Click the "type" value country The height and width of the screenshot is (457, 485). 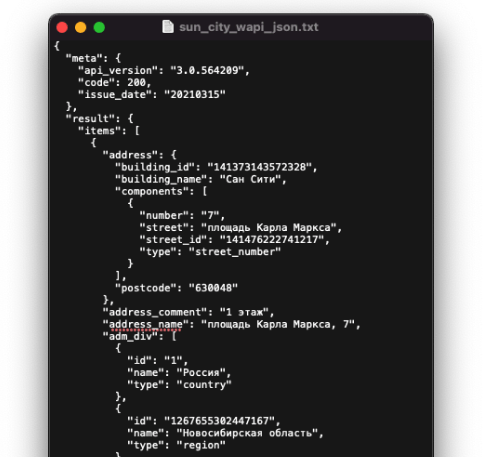click(x=204, y=385)
